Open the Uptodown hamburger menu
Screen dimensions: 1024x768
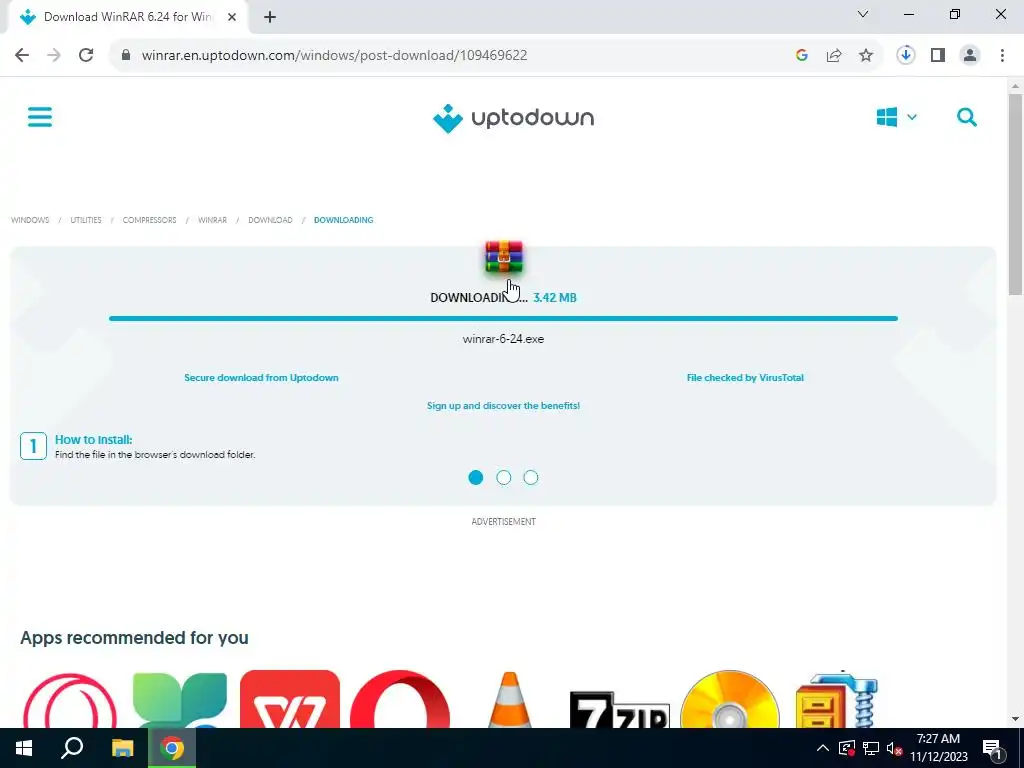coord(40,118)
